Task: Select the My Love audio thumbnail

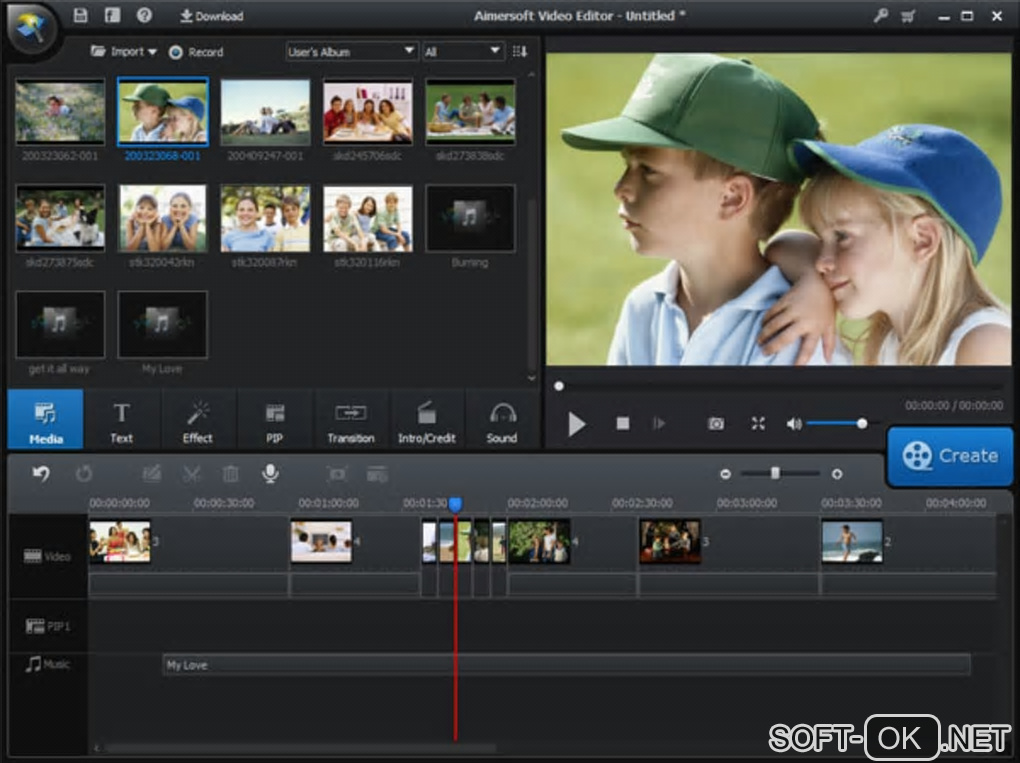Action: (162, 325)
